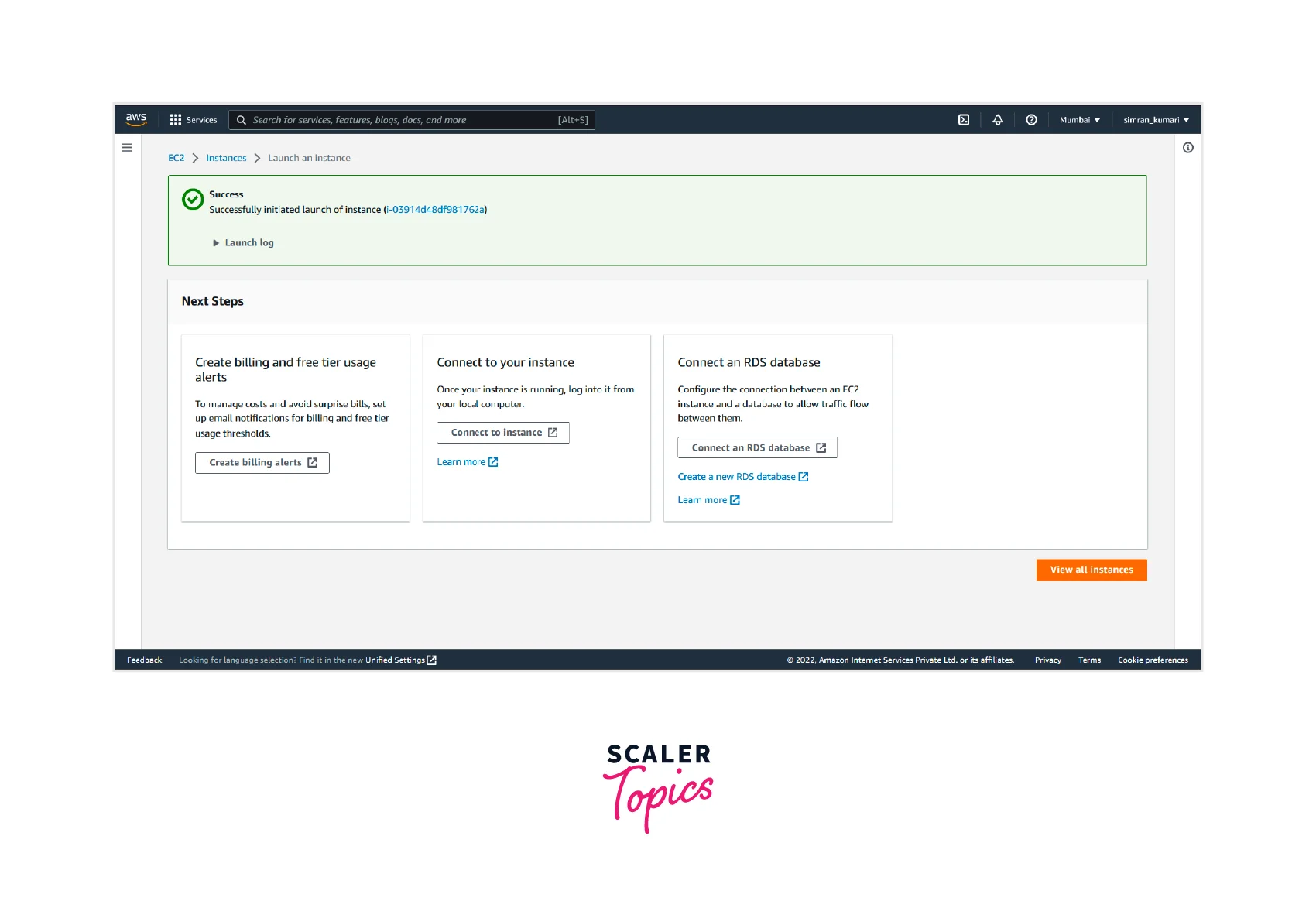Click the Unified Settings external link
The height and width of the screenshot is (908, 1316).
click(x=400, y=660)
